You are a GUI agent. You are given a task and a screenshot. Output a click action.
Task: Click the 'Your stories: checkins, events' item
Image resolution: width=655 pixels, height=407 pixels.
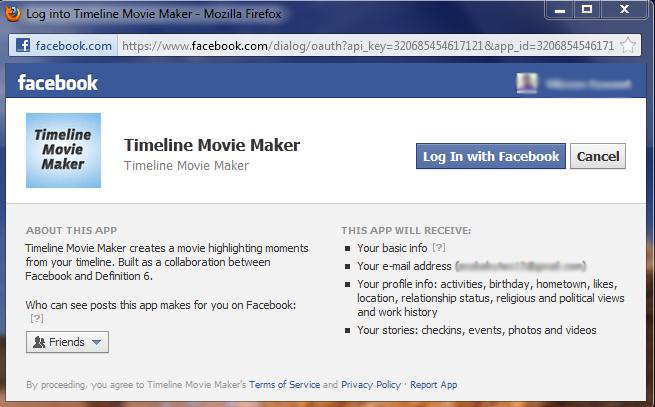[x=477, y=330]
